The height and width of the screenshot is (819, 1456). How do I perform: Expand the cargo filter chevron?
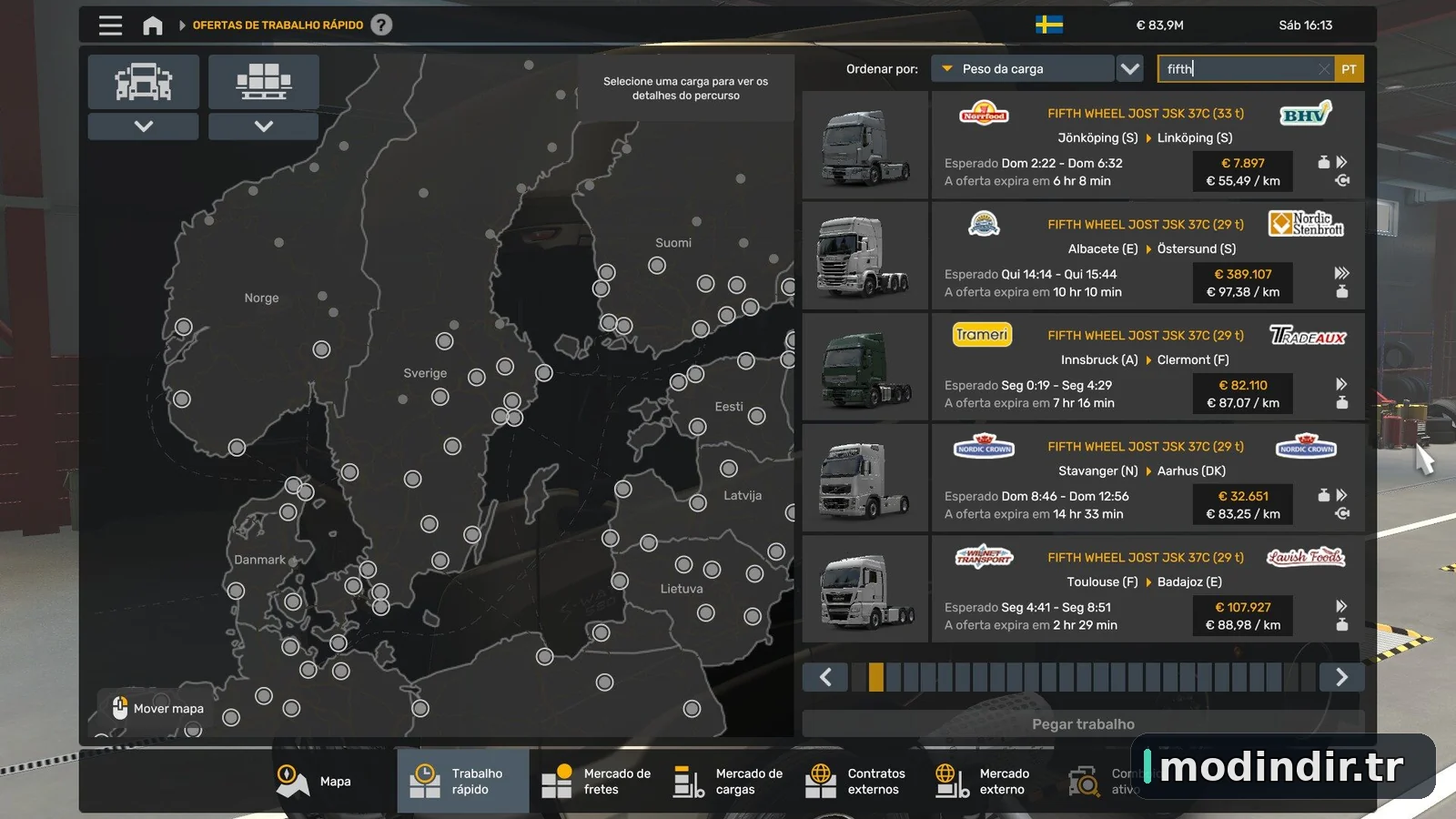(264, 126)
